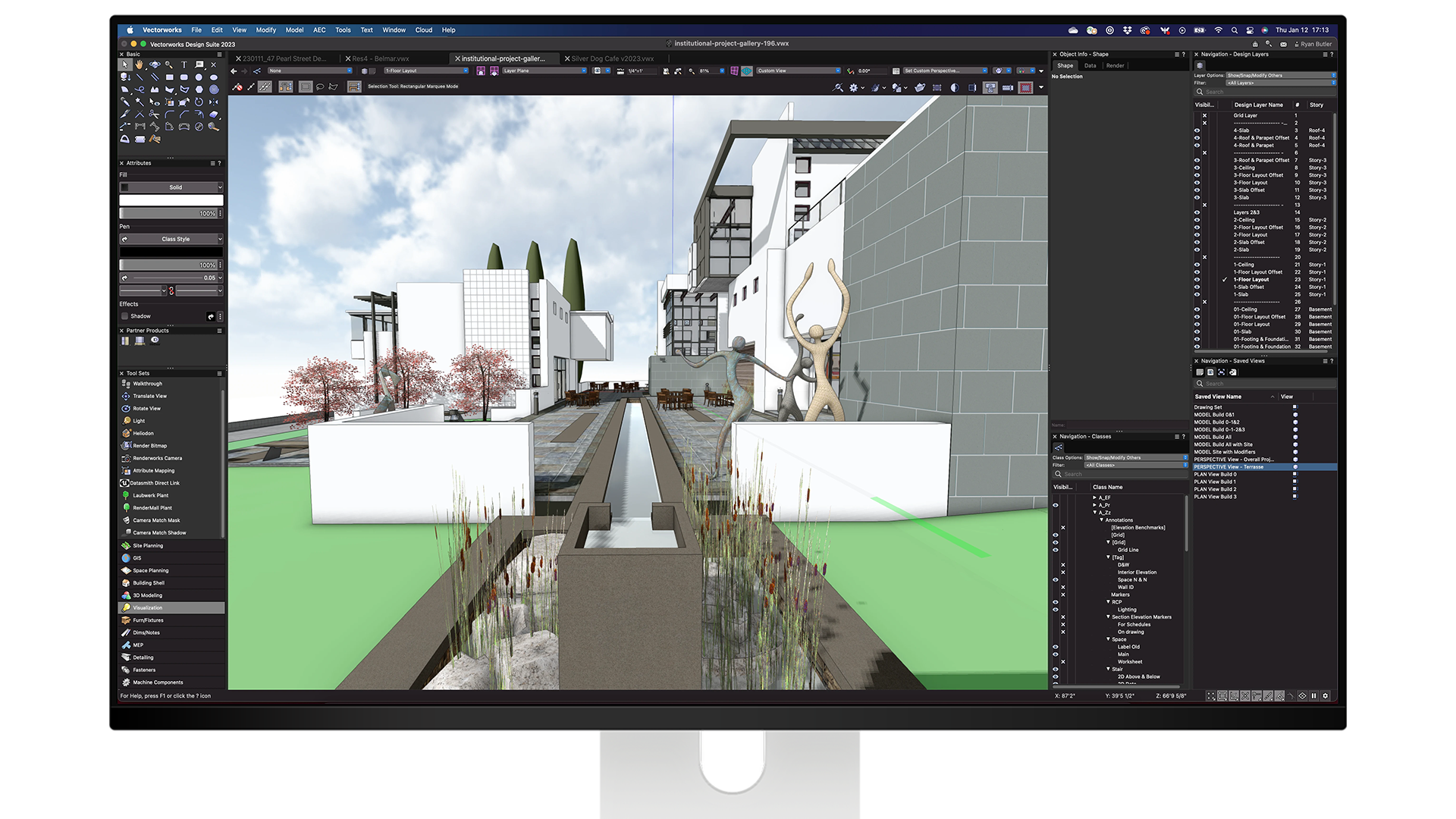Enable Lasso Marquee selection mode
The width and height of the screenshot is (1456, 819).
(x=320, y=86)
